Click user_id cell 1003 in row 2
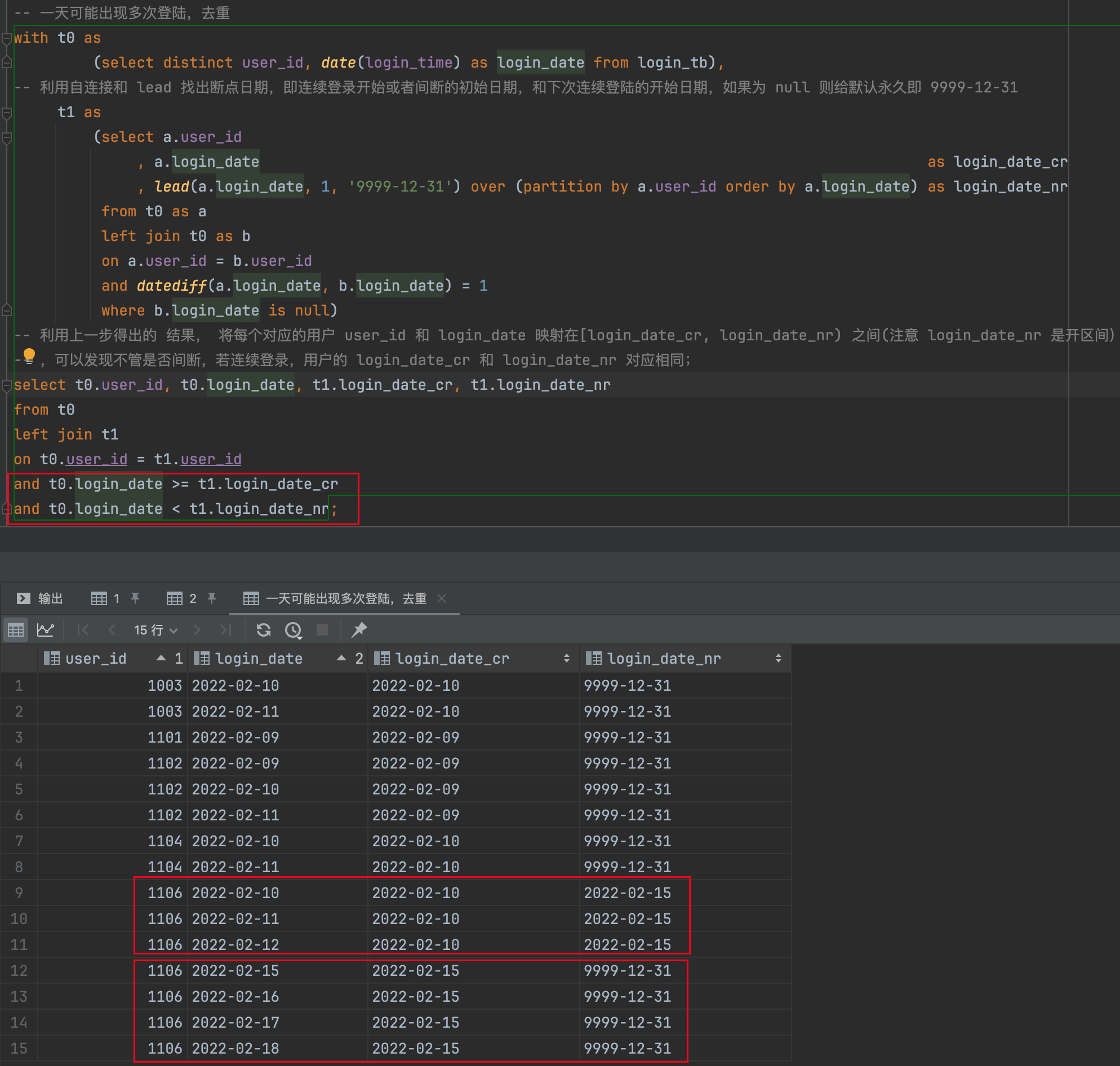Screen dimensions: 1120x1066 [113, 712]
